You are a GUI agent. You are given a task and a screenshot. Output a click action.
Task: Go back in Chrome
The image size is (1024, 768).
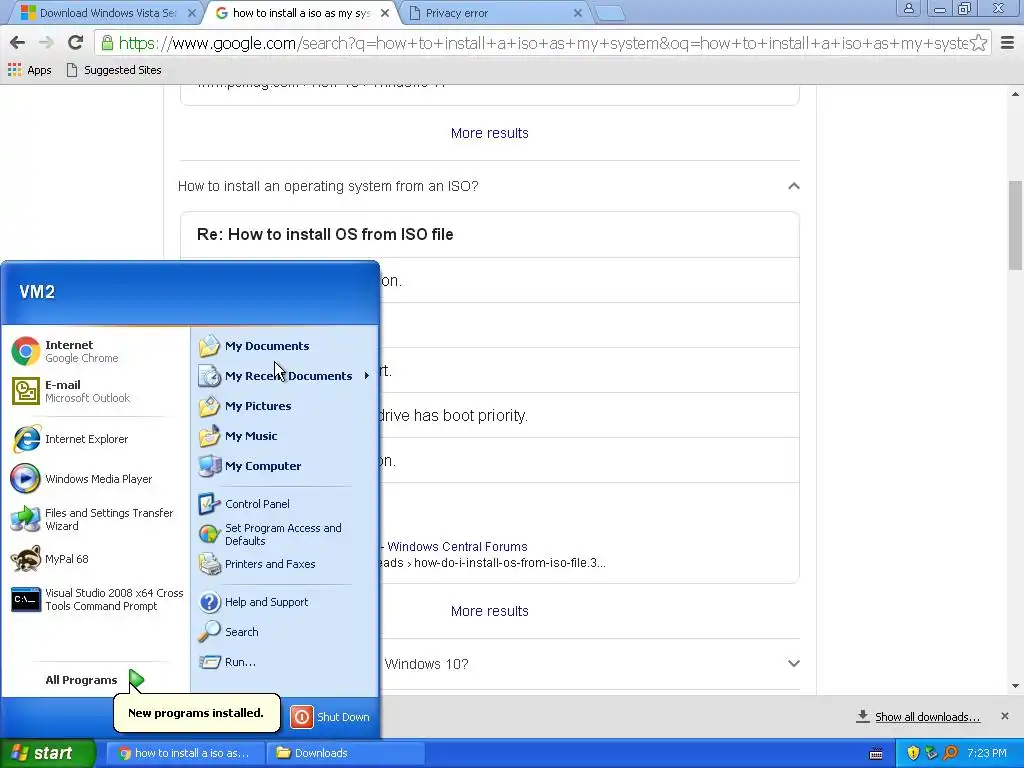tap(18, 43)
